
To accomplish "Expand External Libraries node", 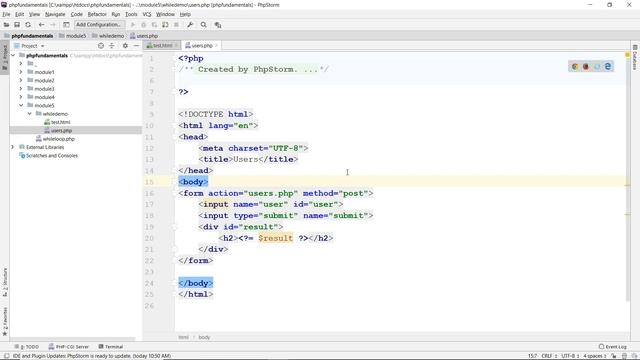I will coord(13,147).
